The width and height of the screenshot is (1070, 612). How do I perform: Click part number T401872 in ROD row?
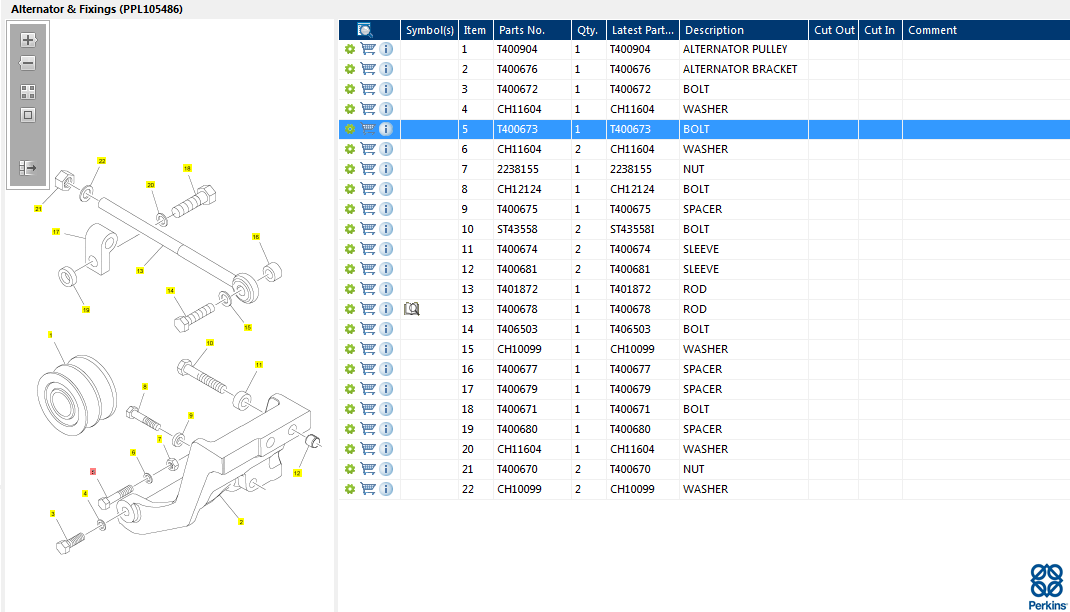(517, 289)
